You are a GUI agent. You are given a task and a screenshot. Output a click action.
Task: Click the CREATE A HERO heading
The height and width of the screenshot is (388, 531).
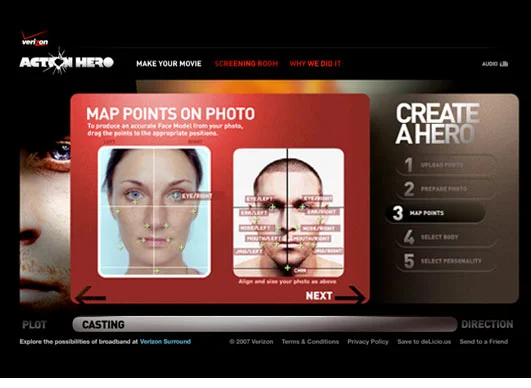click(438, 124)
